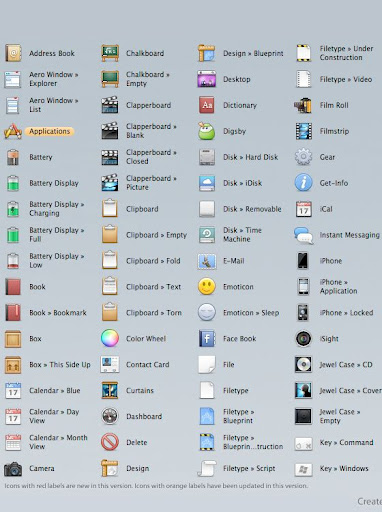The height and width of the screenshot is (512, 382).
Task: Choose the Curtains icon
Action: tap(110, 391)
